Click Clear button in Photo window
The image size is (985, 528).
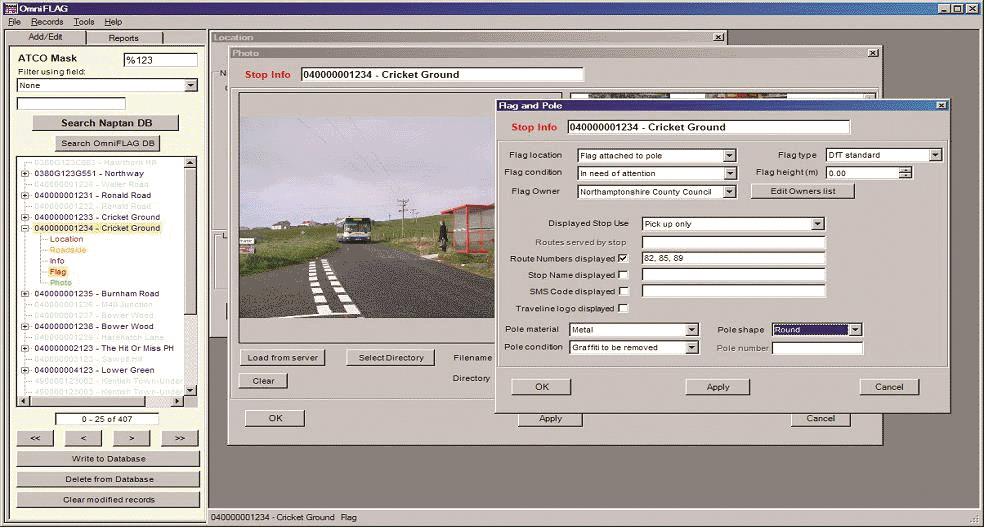(x=263, y=381)
